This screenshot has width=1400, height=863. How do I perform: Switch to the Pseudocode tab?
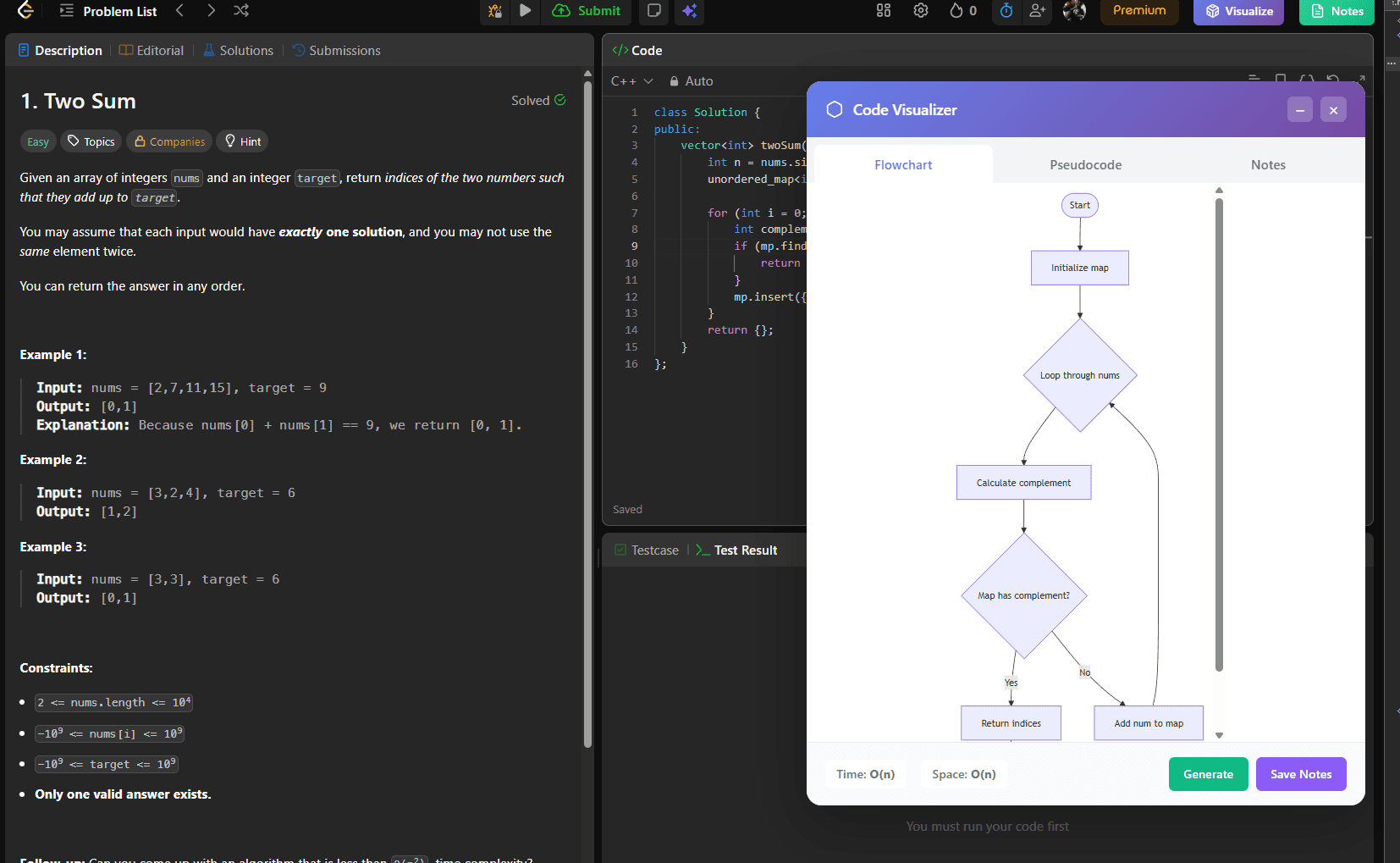pyautogui.click(x=1085, y=165)
